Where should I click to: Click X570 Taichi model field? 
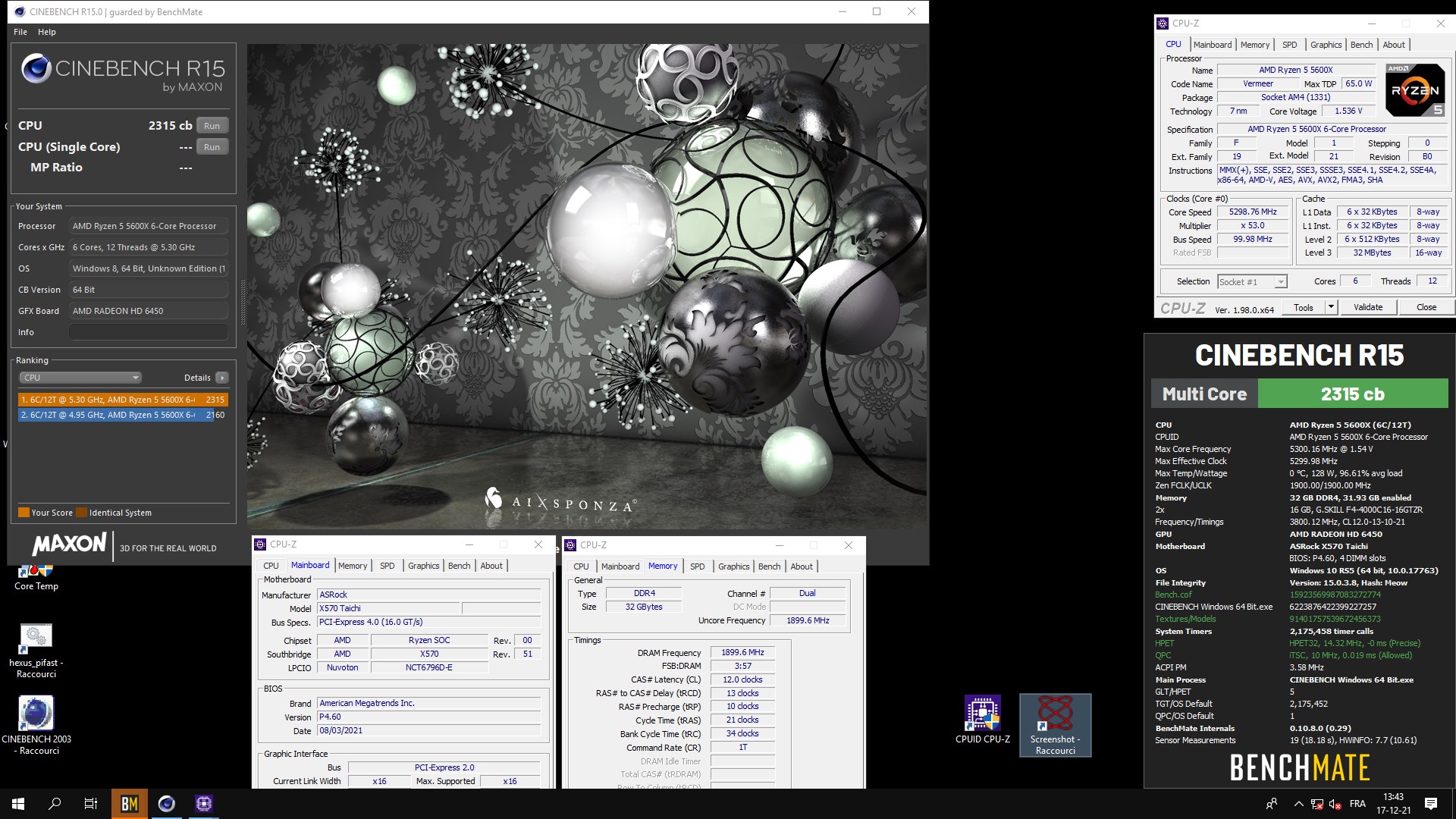388,608
